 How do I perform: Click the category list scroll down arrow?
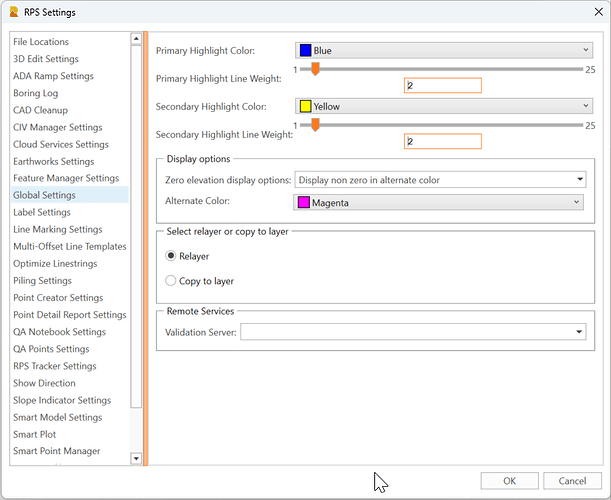coord(137,458)
